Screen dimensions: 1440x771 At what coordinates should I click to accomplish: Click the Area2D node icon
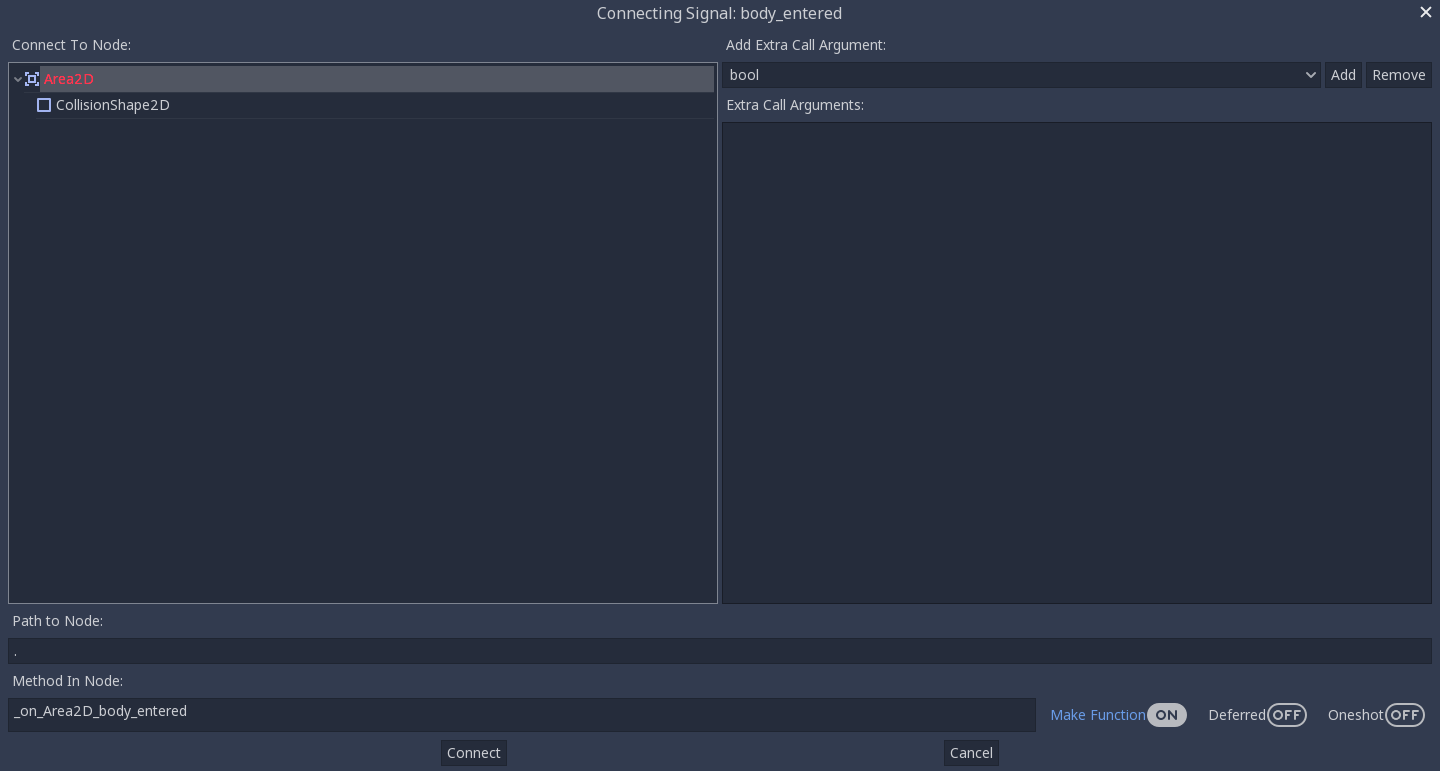32,79
